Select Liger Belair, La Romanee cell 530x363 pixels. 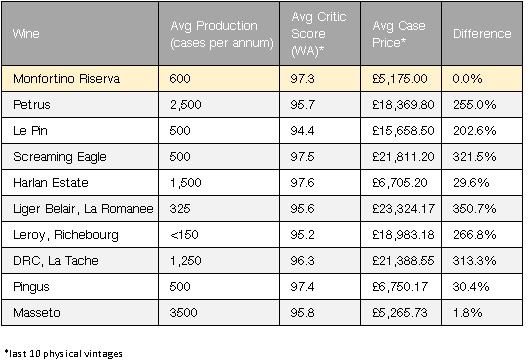coord(80,209)
